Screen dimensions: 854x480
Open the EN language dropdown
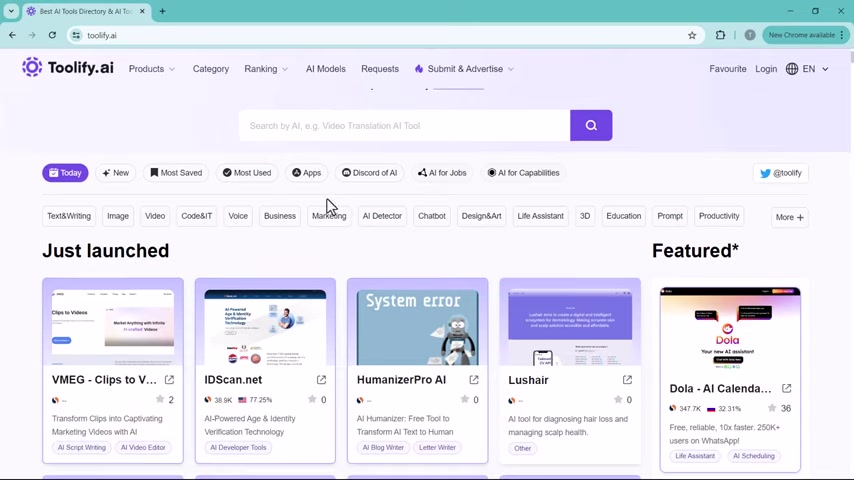815,69
